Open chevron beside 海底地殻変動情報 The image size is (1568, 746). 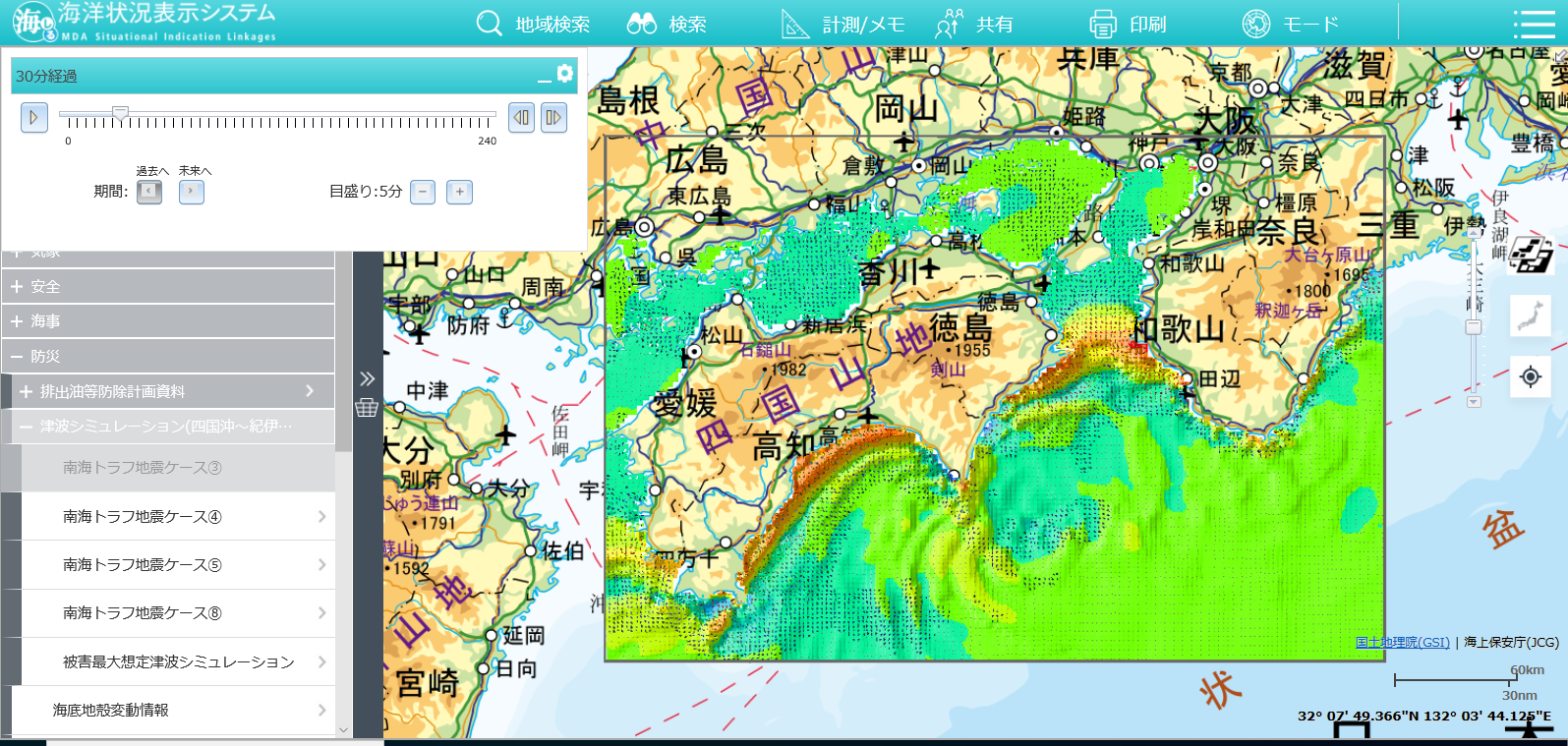[322, 710]
